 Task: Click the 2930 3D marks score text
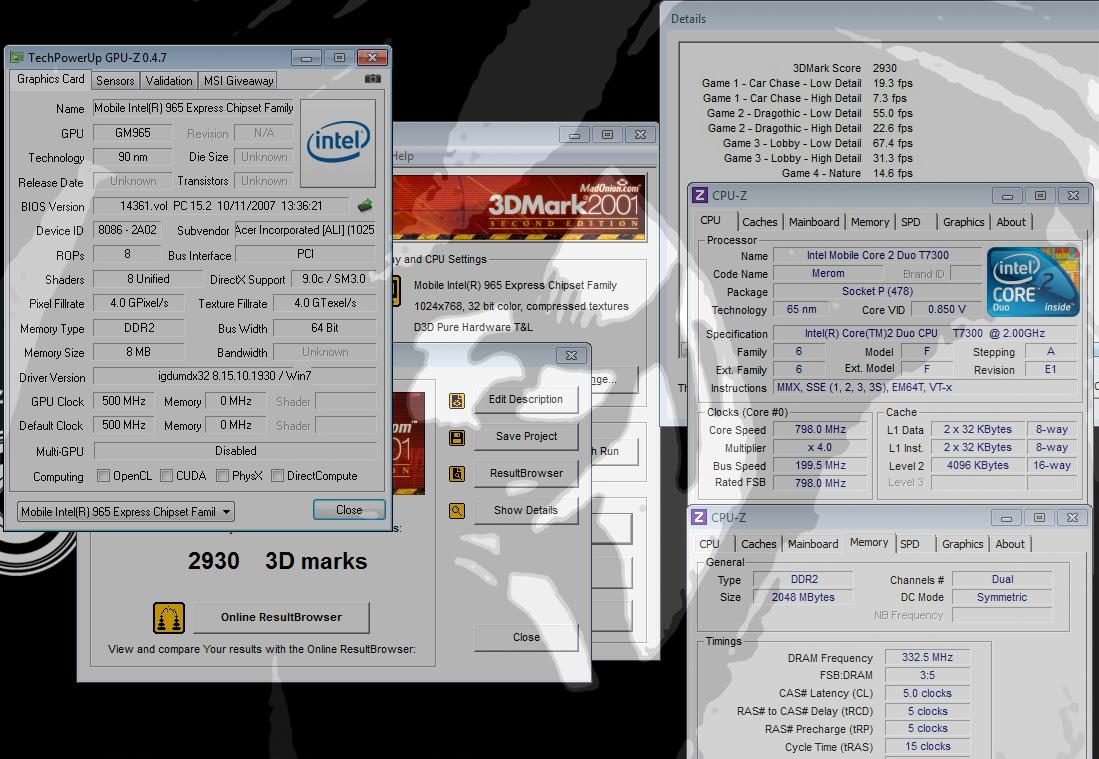(x=278, y=561)
